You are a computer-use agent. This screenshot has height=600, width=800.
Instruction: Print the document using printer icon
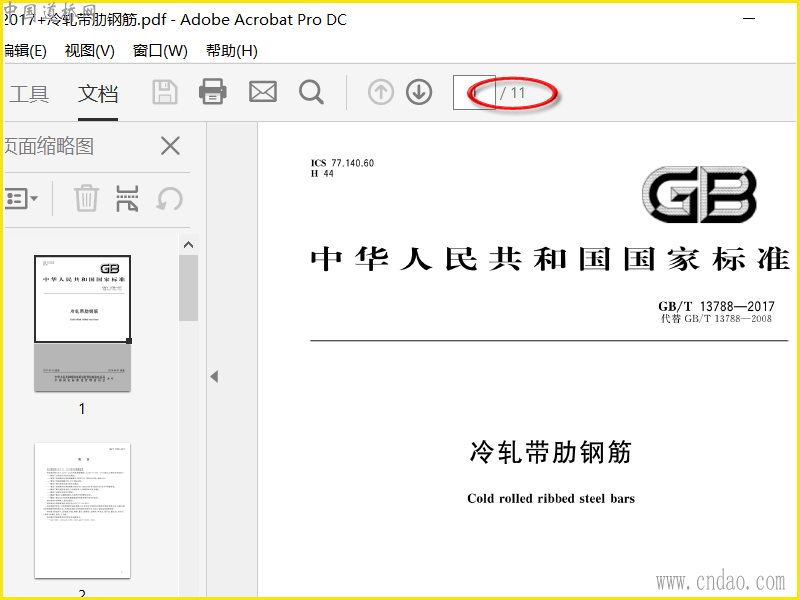point(213,92)
